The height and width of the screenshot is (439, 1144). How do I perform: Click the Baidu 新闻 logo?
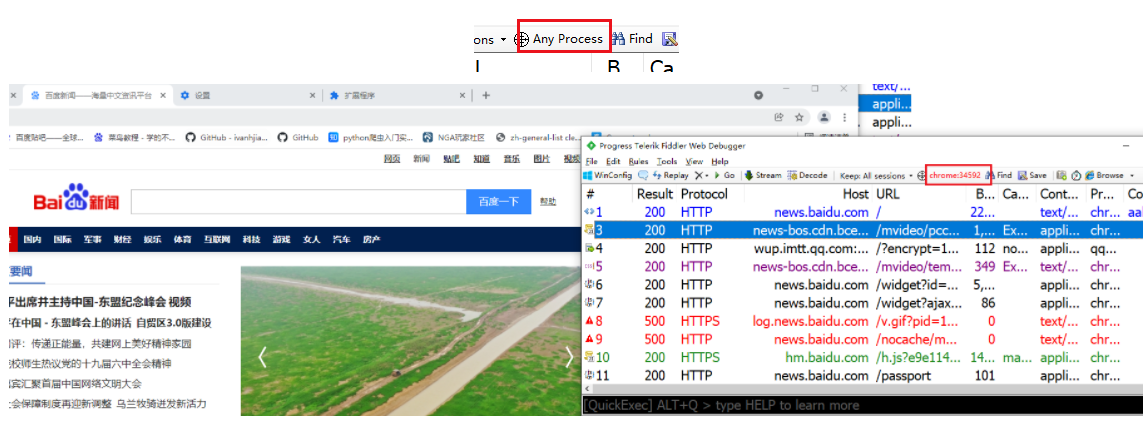click(77, 198)
